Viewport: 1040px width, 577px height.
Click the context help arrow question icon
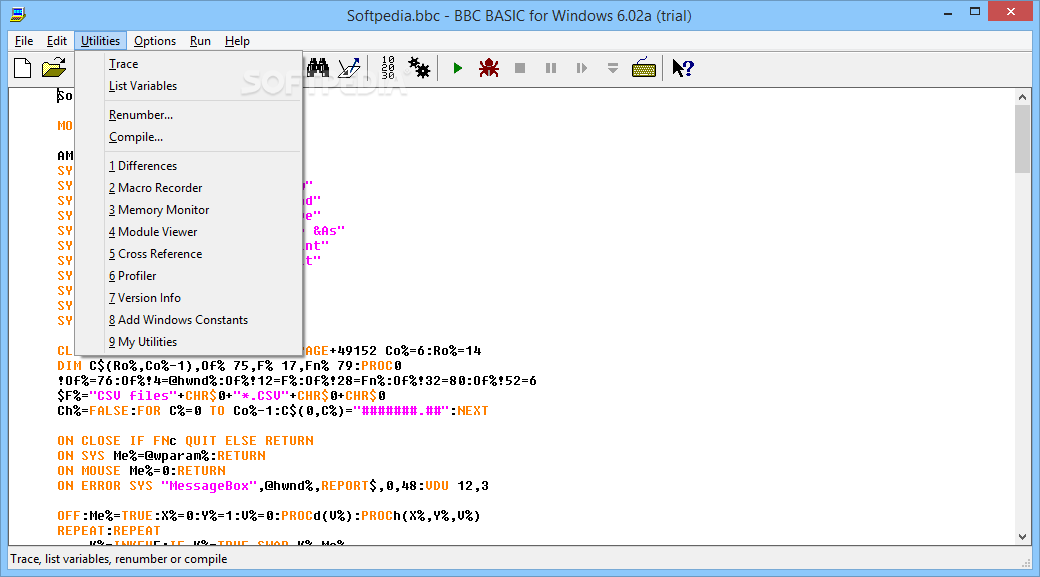click(x=683, y=68)
